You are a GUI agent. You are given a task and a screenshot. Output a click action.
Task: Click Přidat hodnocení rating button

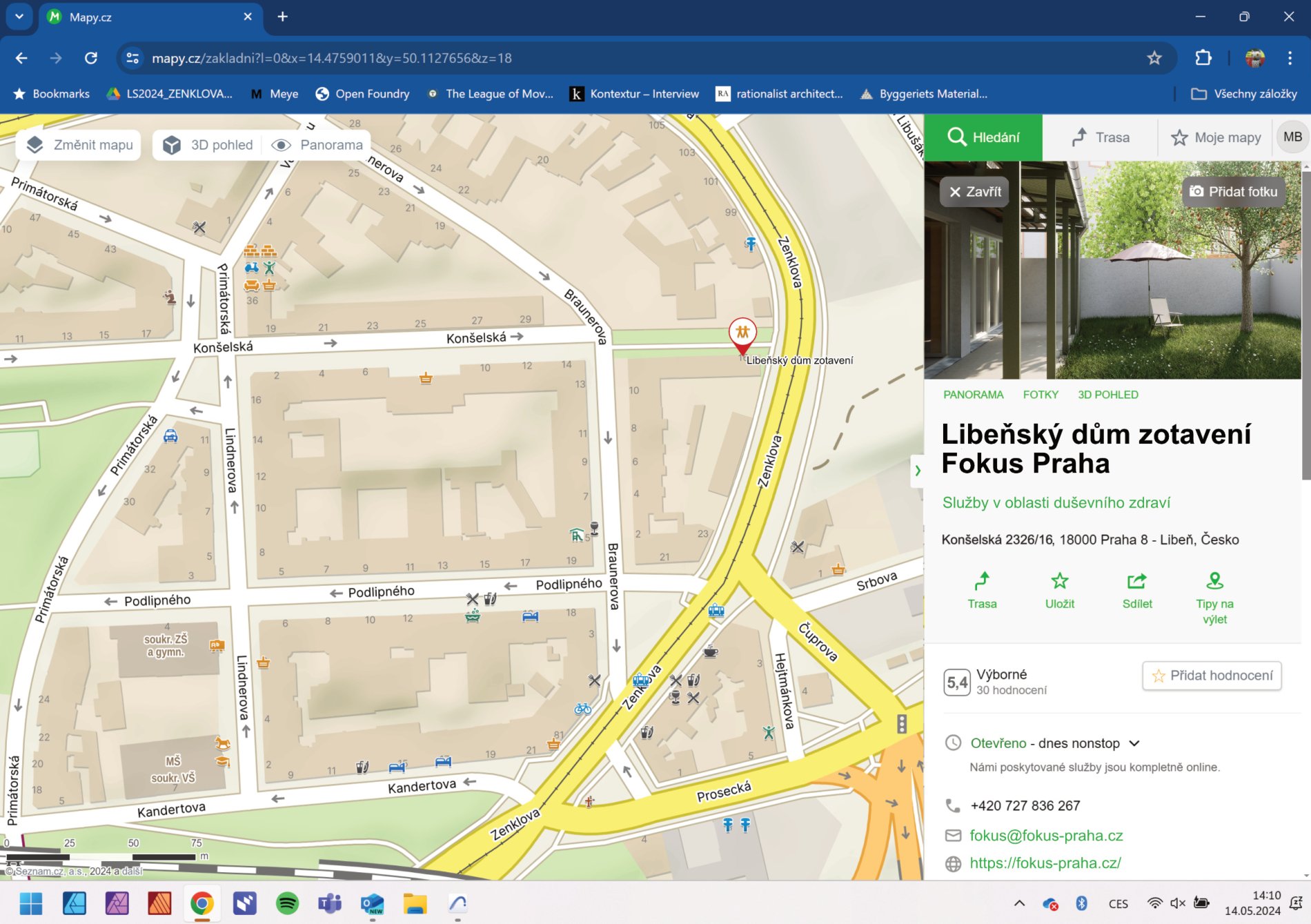click(x=1212, y=676)
